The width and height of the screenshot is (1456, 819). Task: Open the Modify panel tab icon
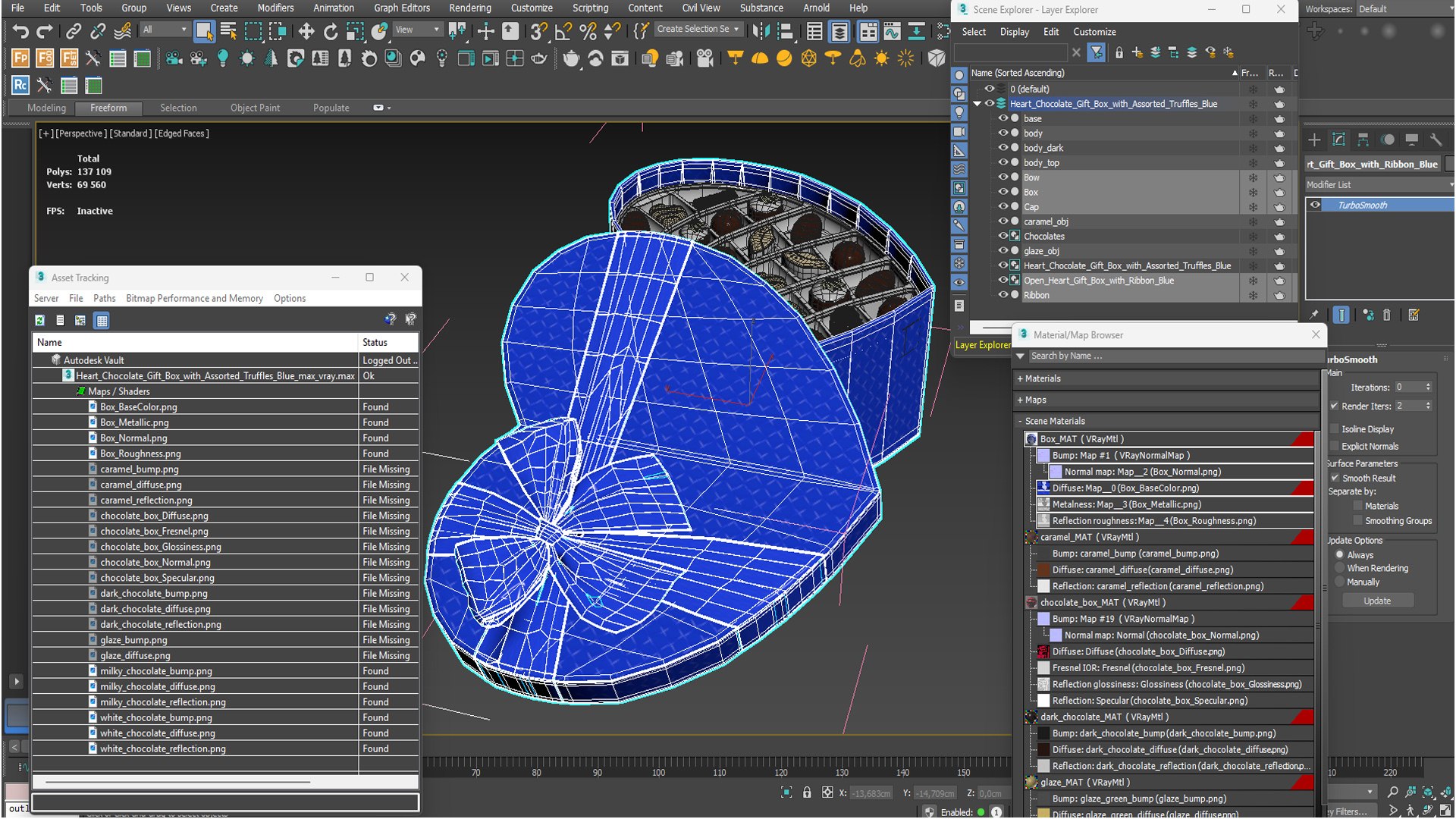click(x=1339, y=140)
